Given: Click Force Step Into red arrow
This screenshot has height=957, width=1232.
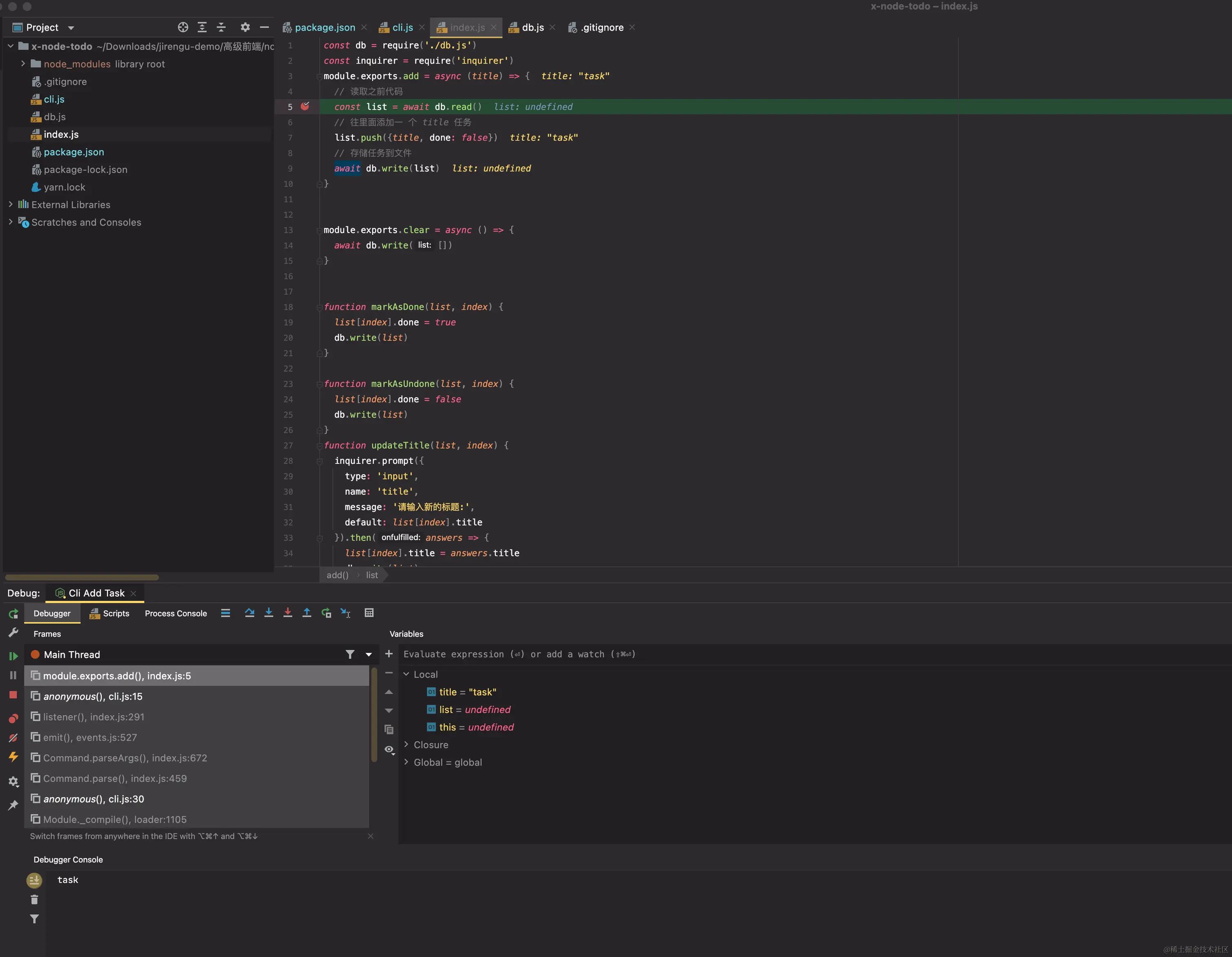Looking at the screenshot, I should coord(288,613).
